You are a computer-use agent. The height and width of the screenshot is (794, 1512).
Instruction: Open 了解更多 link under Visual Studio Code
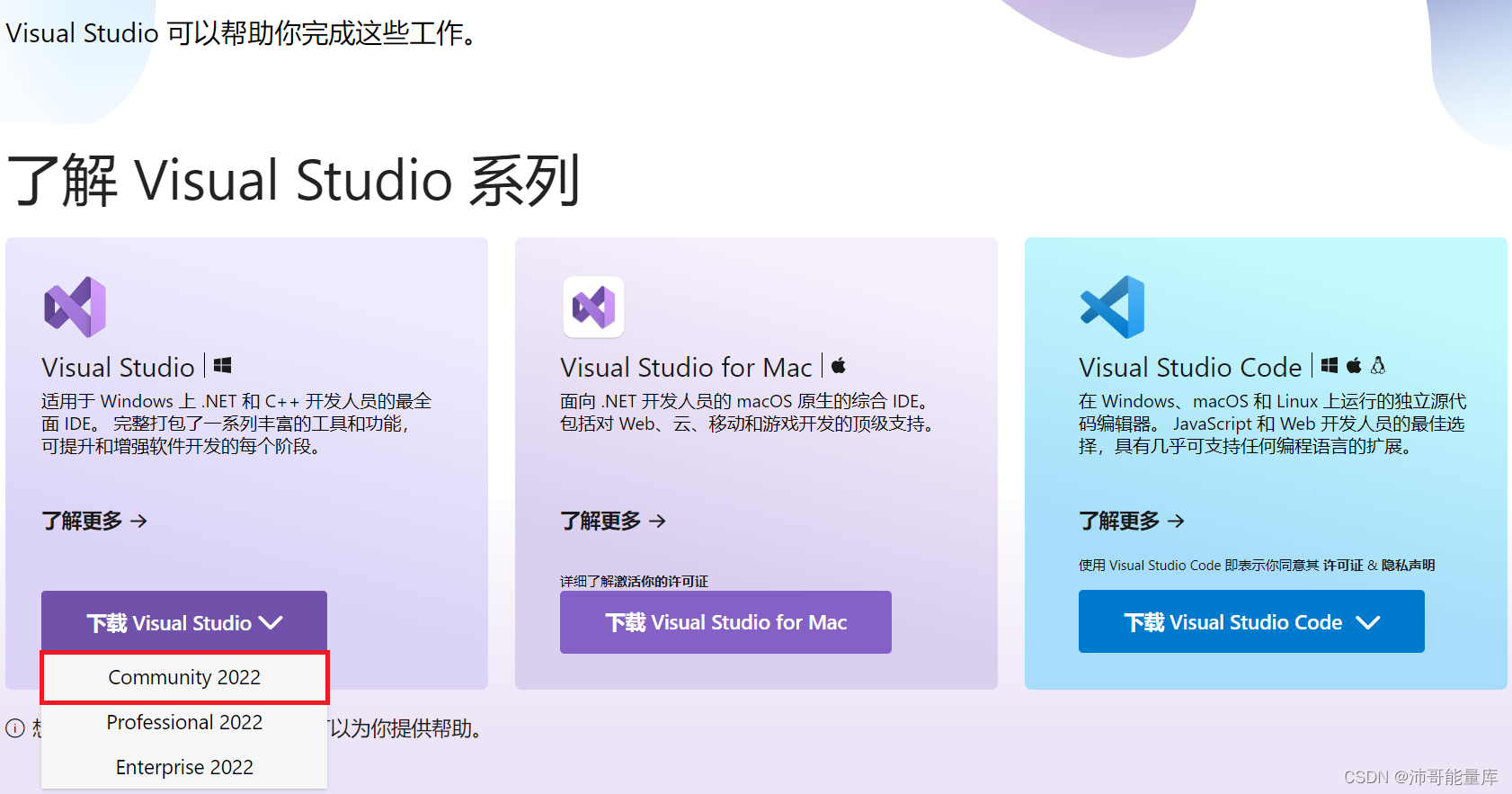pyautogui.click(x=1132, y=521)
